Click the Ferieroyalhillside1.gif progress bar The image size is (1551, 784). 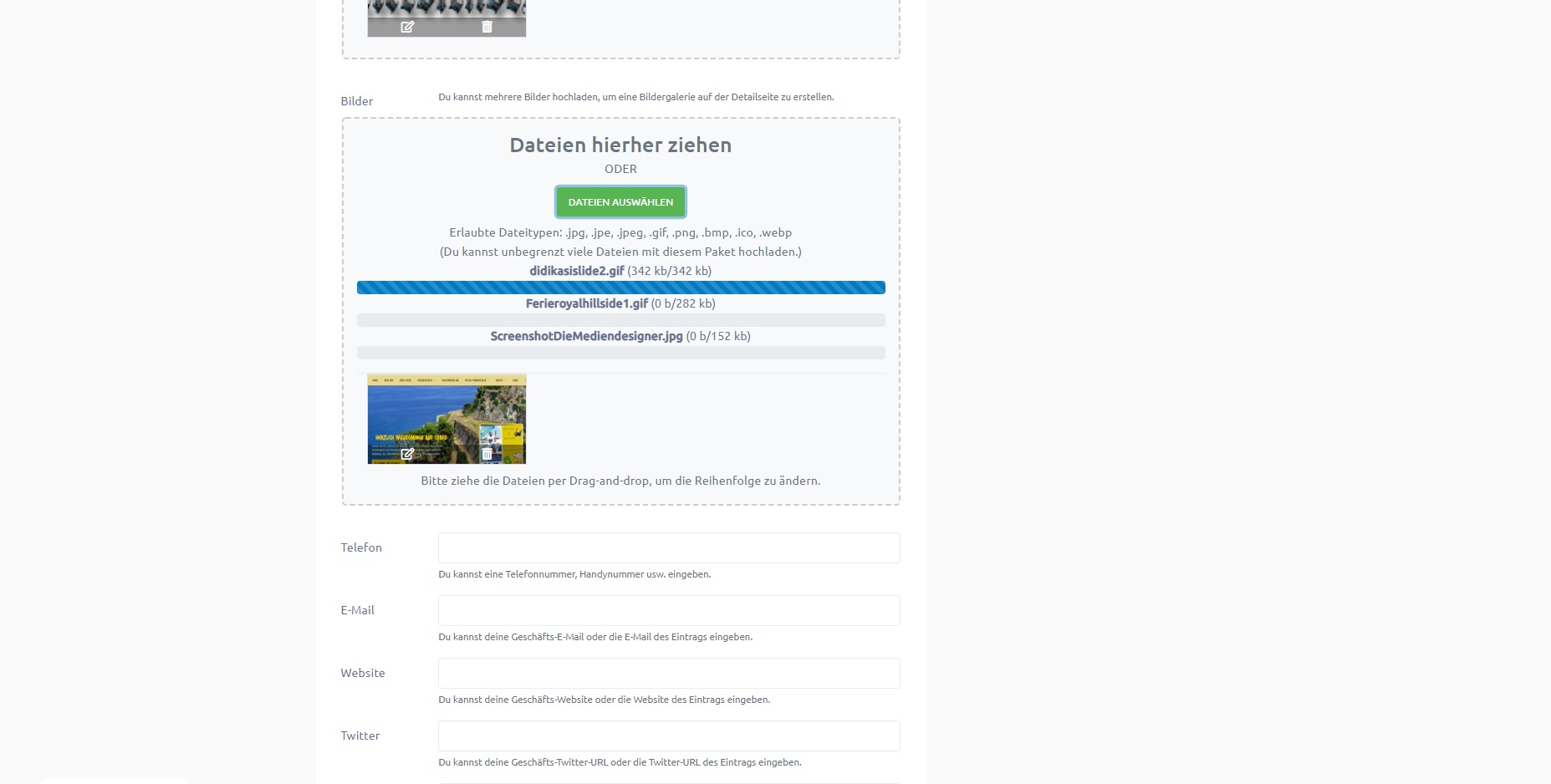coord(620,320)
